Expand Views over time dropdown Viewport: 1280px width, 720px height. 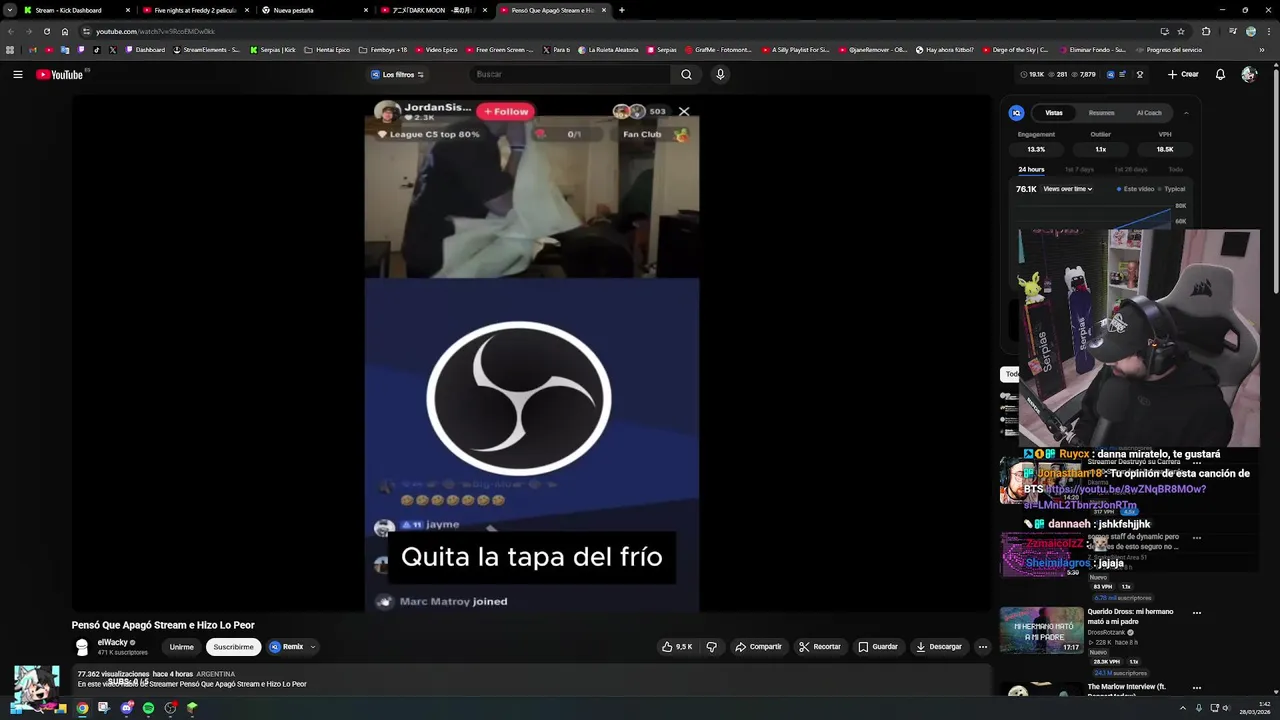pos(1068,189)
